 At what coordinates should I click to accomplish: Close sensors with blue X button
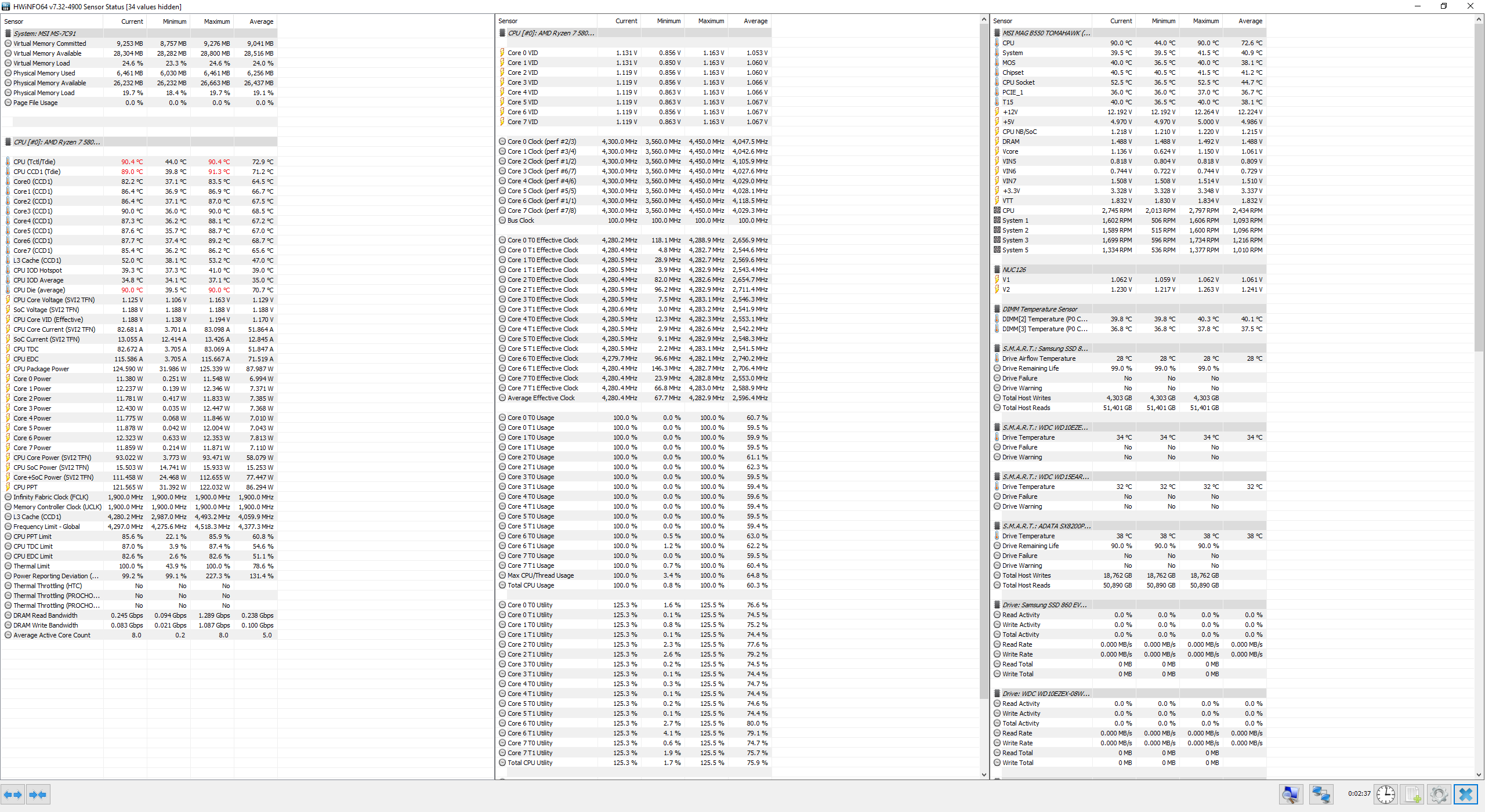(1466, 794)
